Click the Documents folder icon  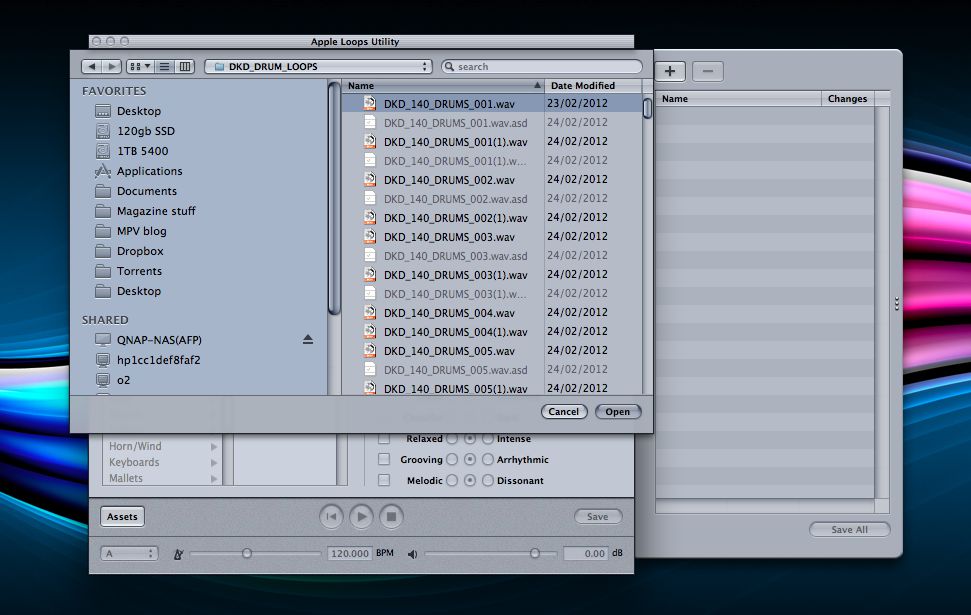[103, 191]
